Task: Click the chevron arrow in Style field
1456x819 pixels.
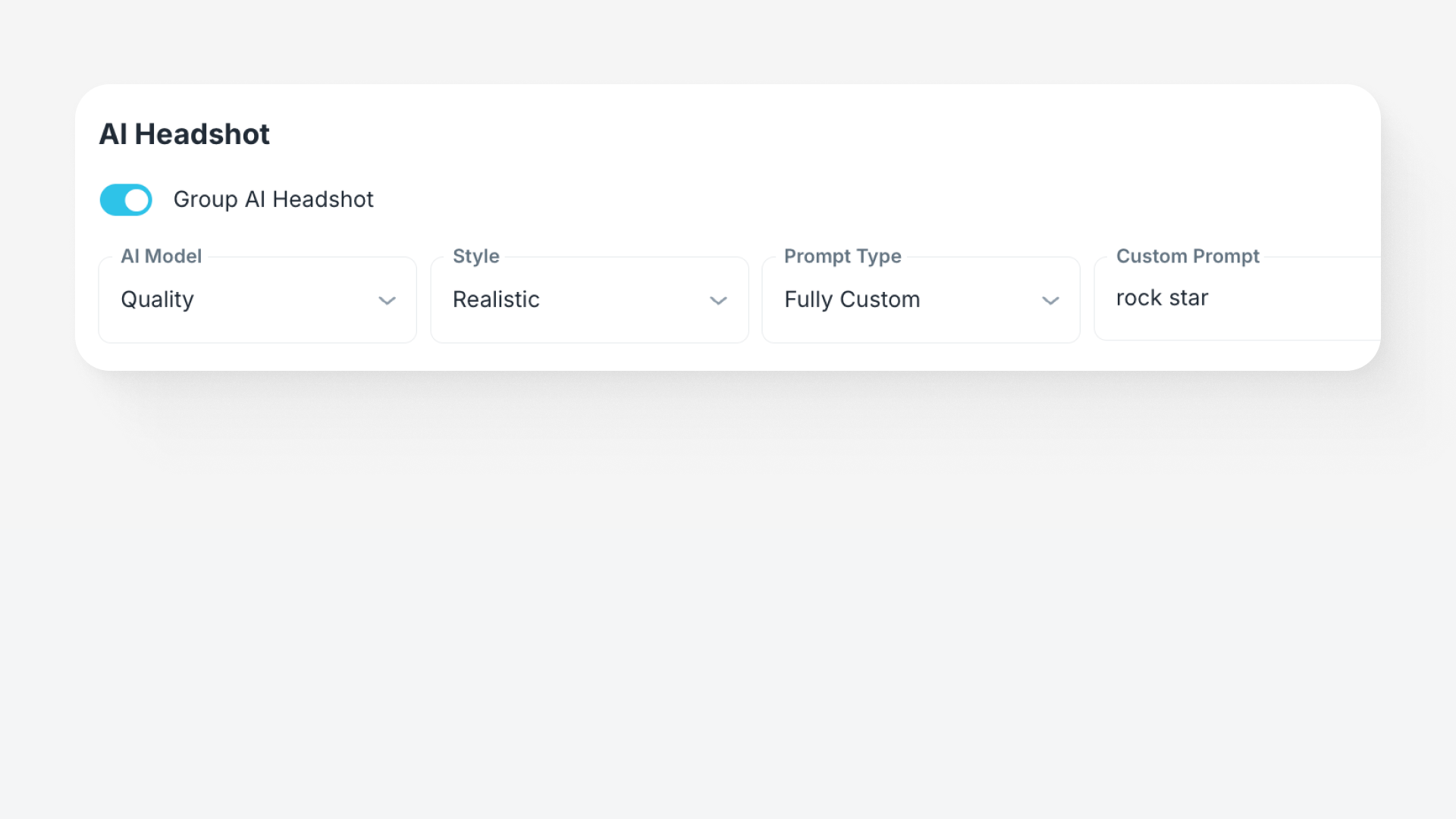Action: pyautogui.click(x=718, y=301)
